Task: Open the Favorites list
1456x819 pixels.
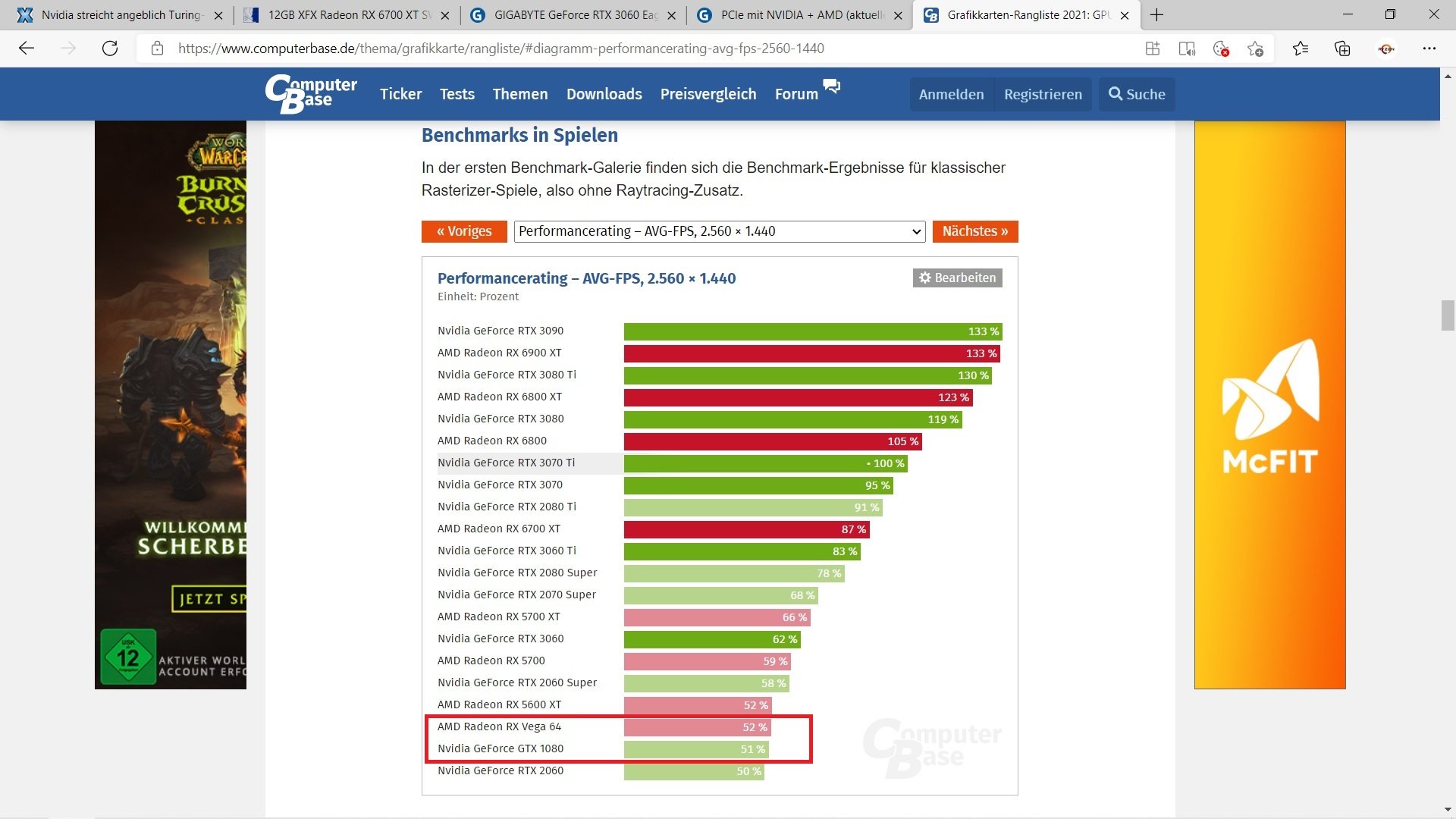Action: point(1301,49)
